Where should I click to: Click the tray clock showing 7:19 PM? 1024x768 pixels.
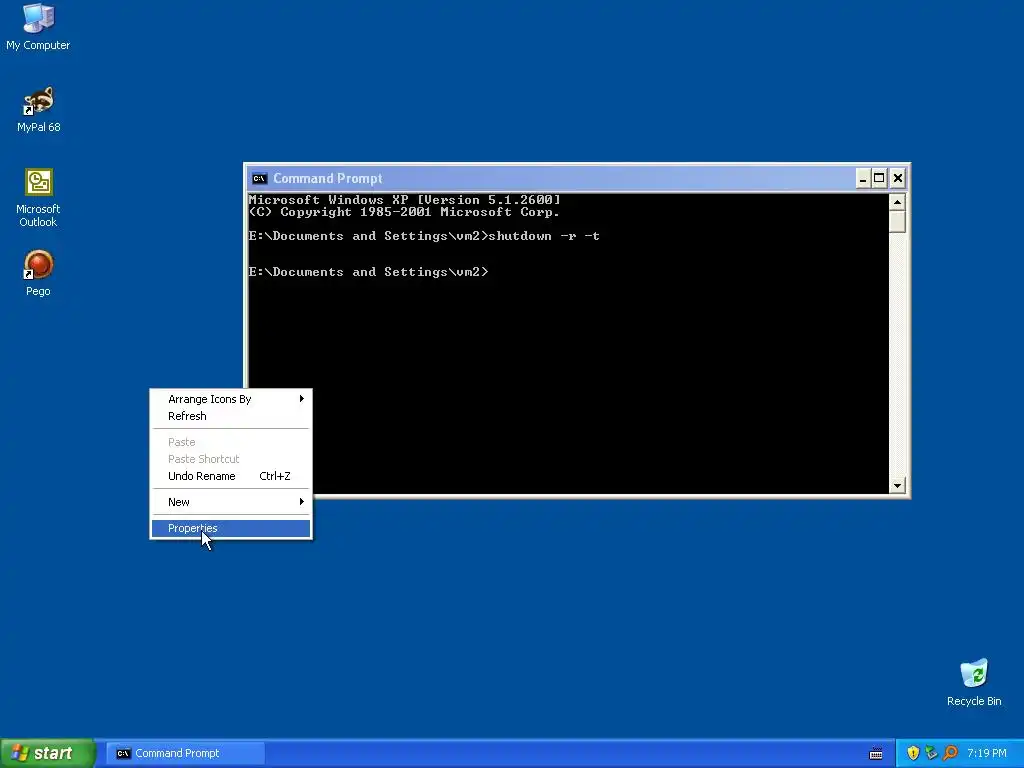(x=987, y=753)
